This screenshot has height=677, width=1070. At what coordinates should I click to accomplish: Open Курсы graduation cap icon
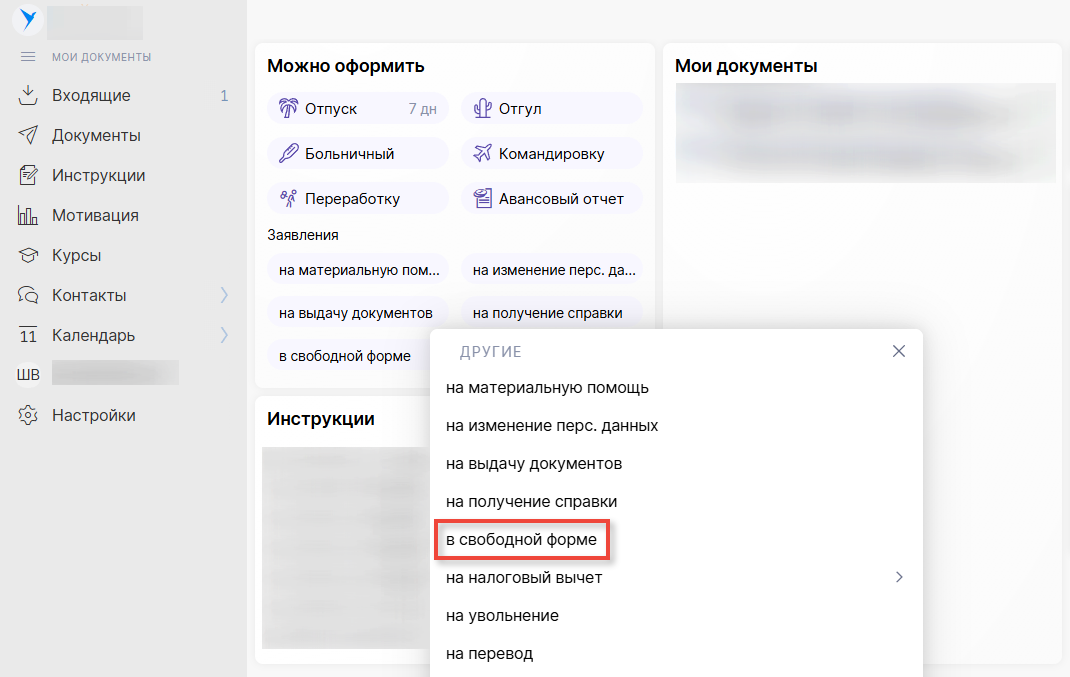point(28,256)
